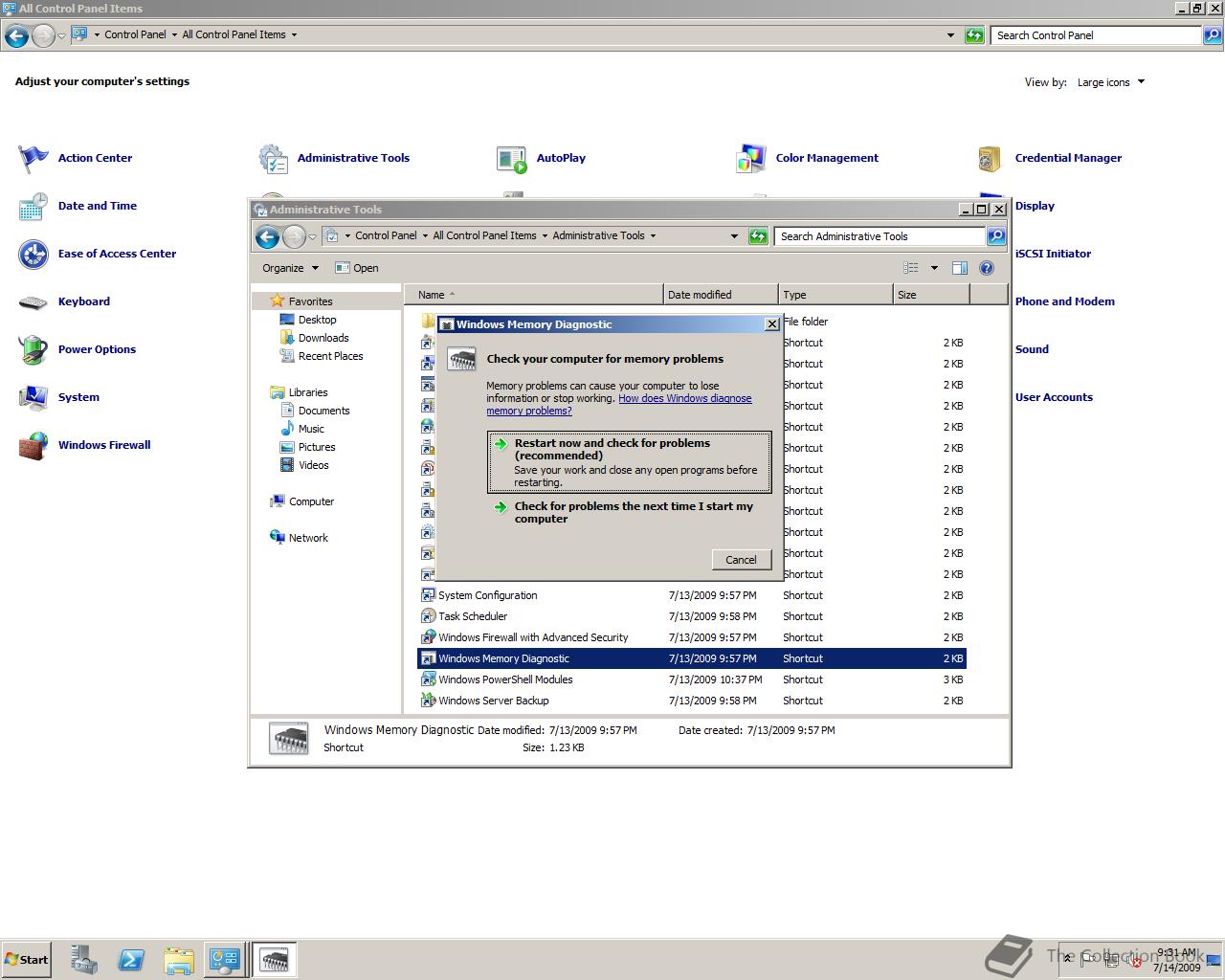Choose Check for problems next time I start
The image size is (1225, 980).
[x=629, y=513]
